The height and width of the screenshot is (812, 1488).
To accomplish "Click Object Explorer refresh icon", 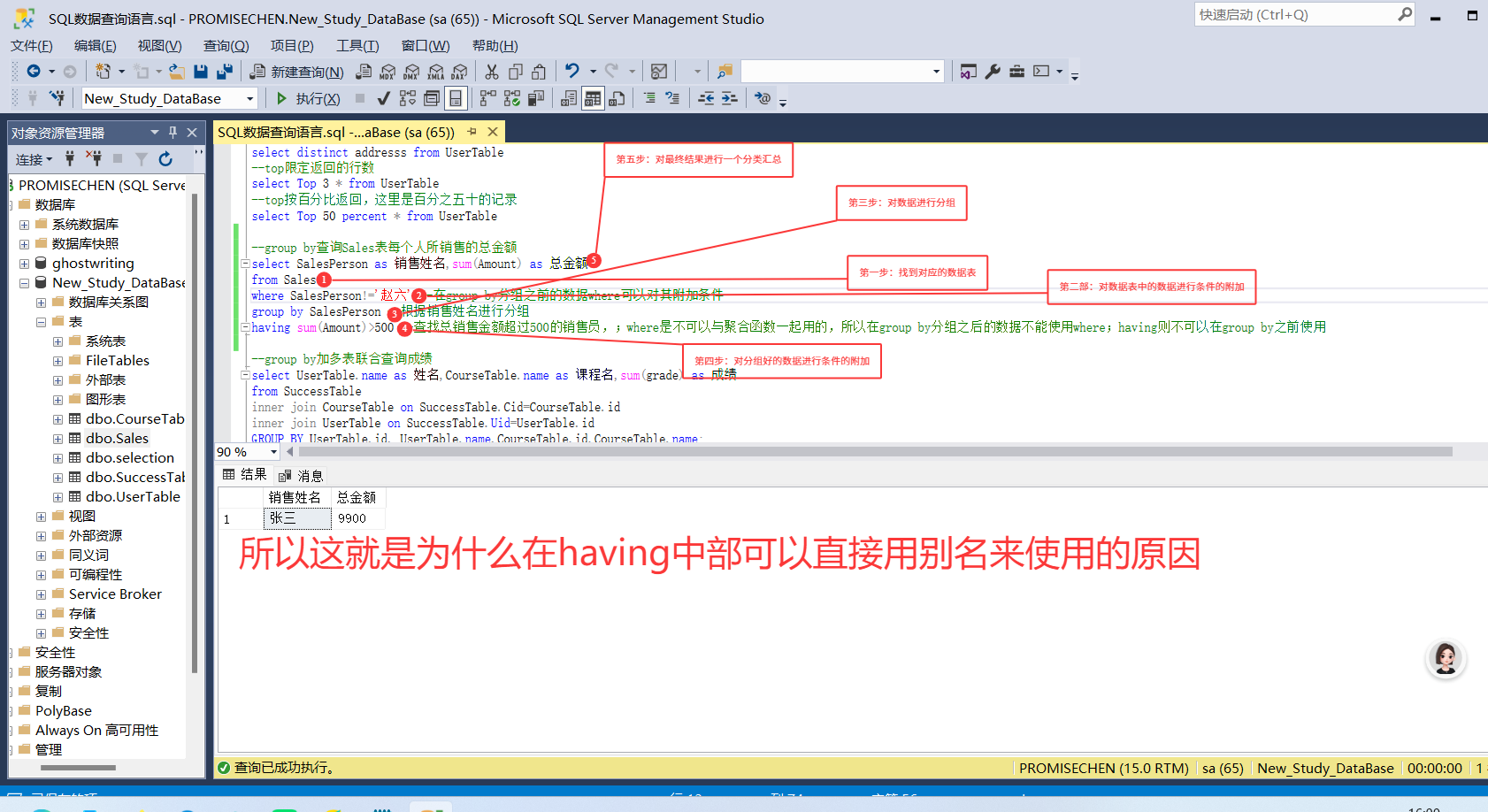I will coord(165,159).
